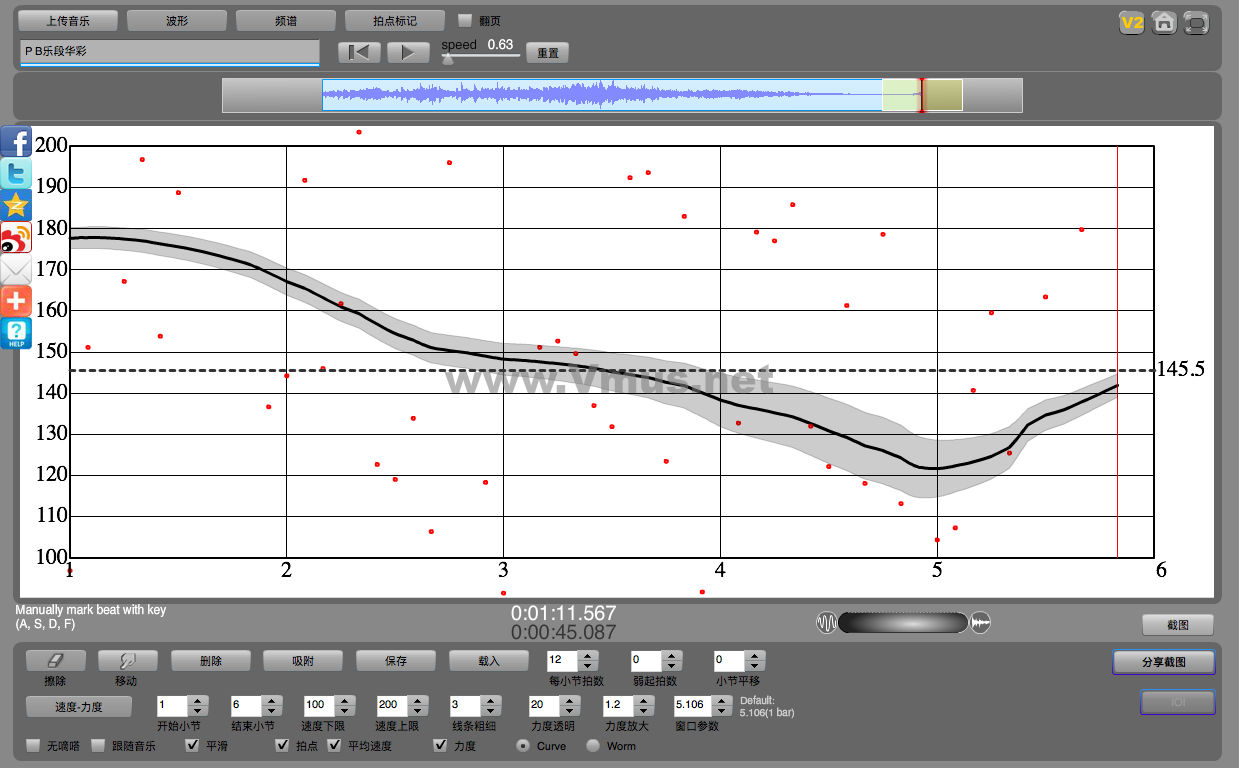Image resolution: width=1239 pixels, height=768 pixels.
Task: Click the speed slider handle
Action: 448,59
